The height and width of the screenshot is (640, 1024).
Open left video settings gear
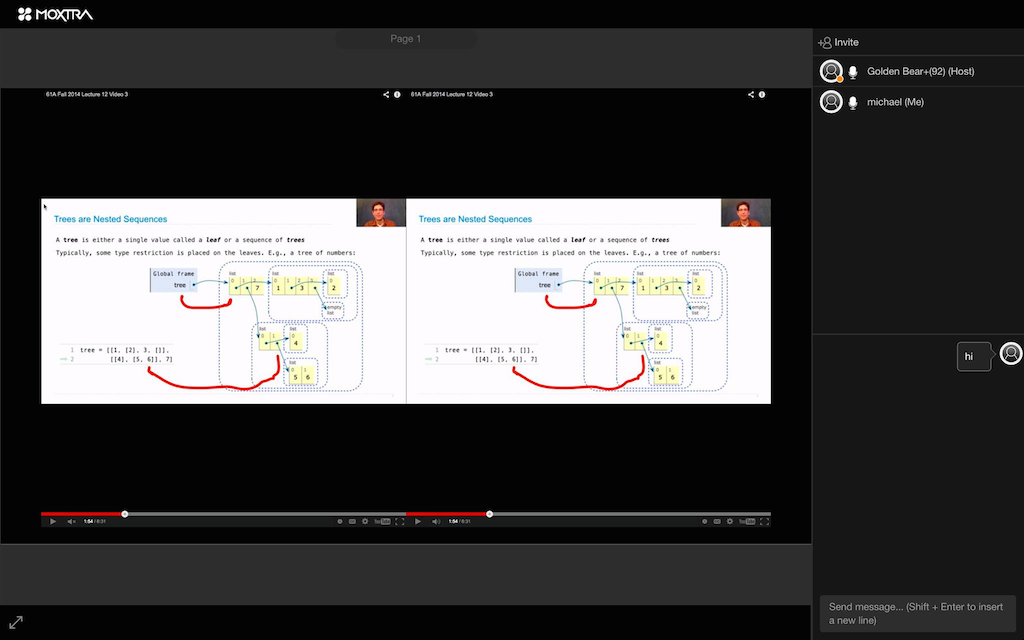[x=365, y=521]
